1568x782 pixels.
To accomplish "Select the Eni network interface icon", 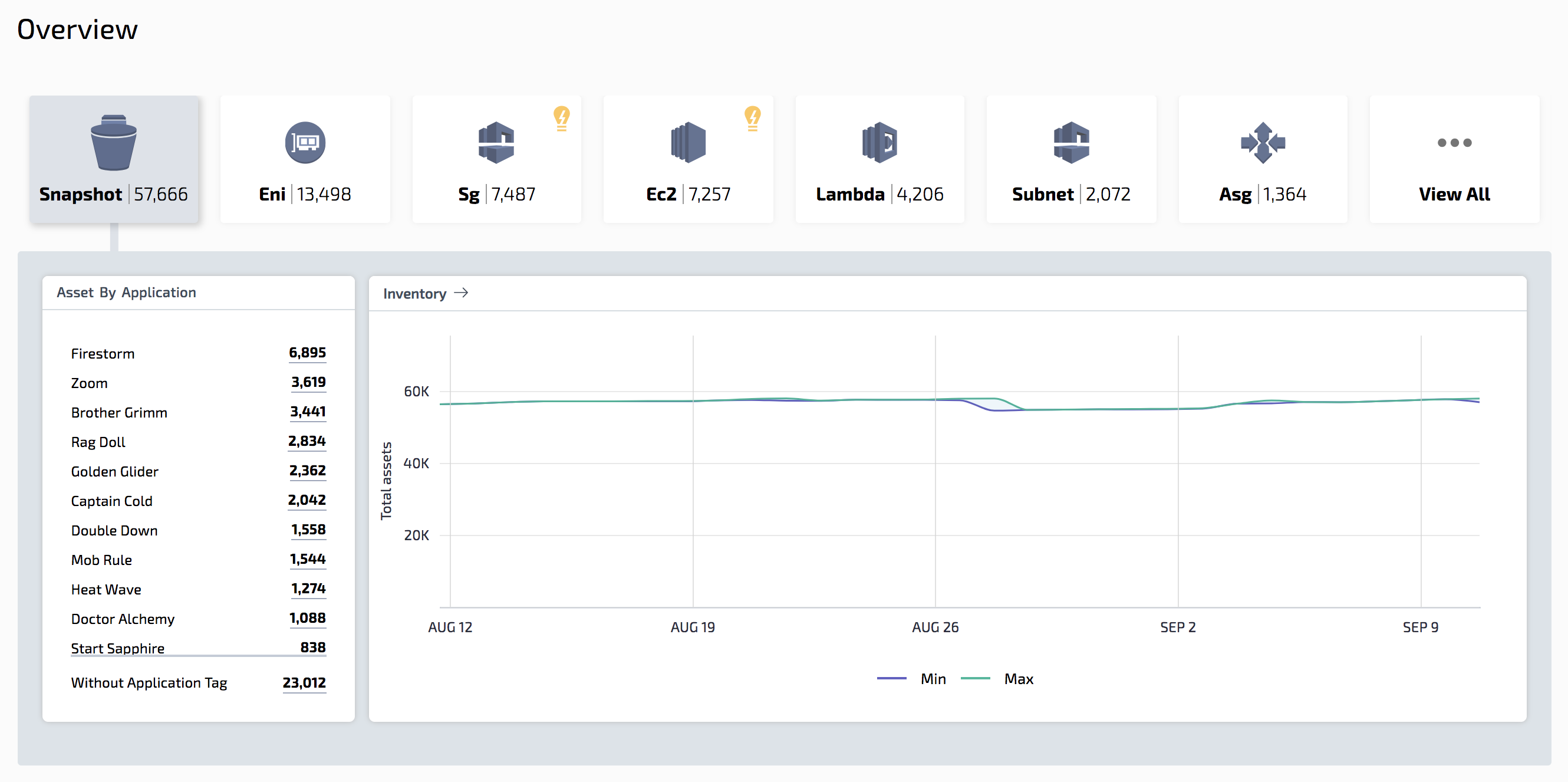I will click(x=305, y=143).
